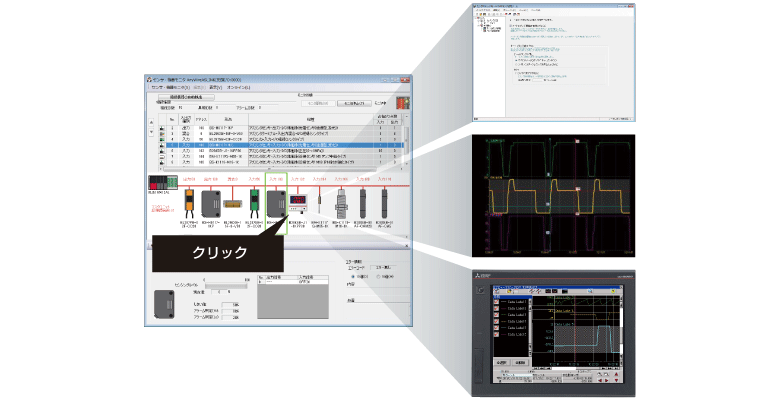This screenshot has height=400, width=780.
Task: Click the threaded cylindrical proximity sensor icon
Action: [x=341, y=203]
